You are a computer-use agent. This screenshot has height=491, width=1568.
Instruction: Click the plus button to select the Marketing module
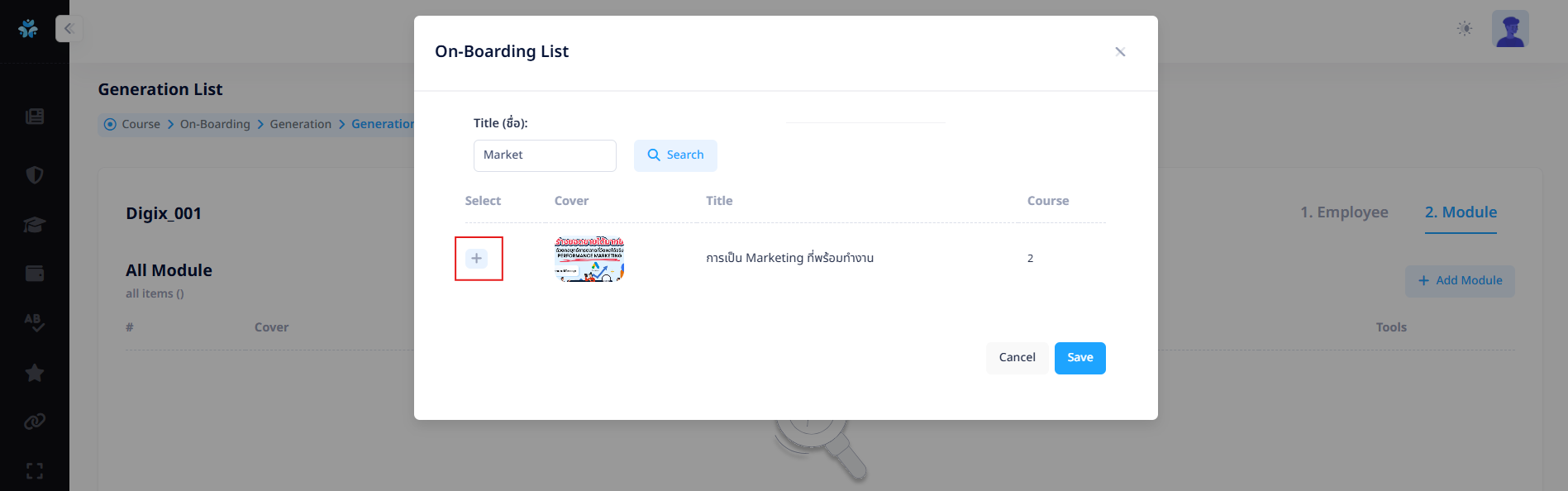[x=477, y=259]
